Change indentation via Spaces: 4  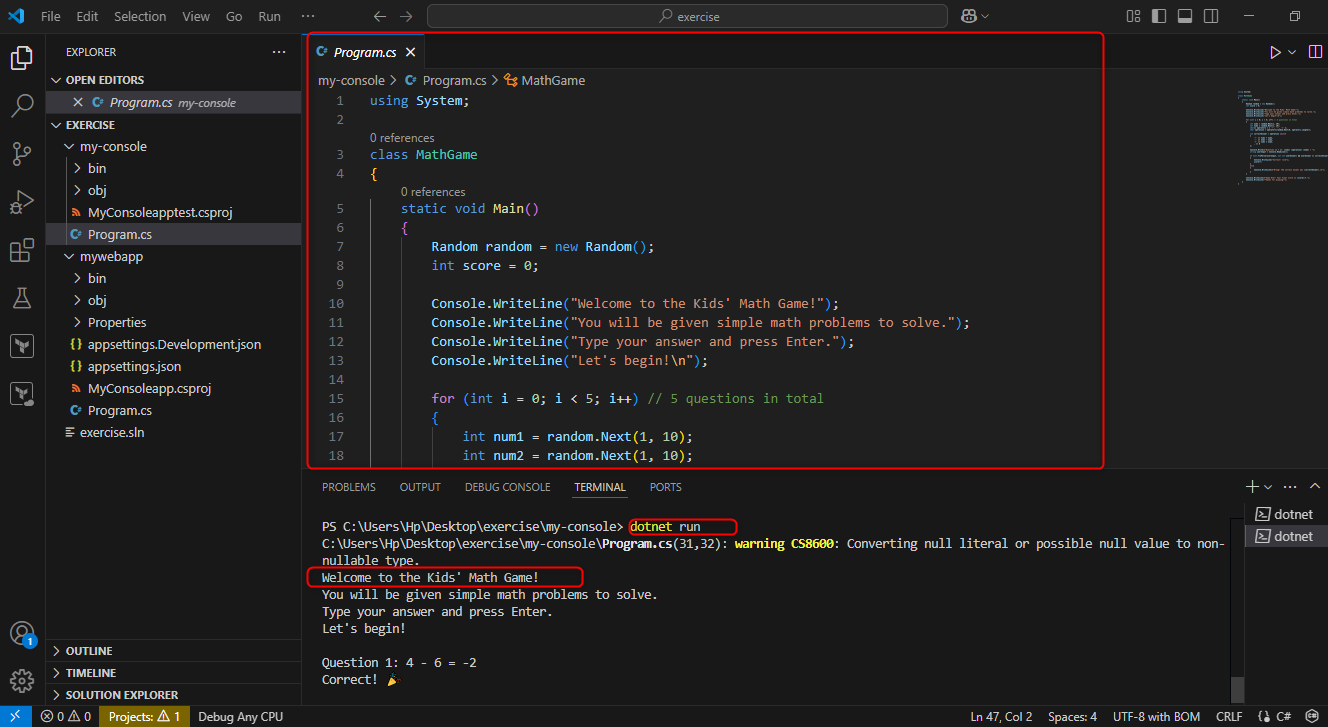click(x=1072, y=716)
